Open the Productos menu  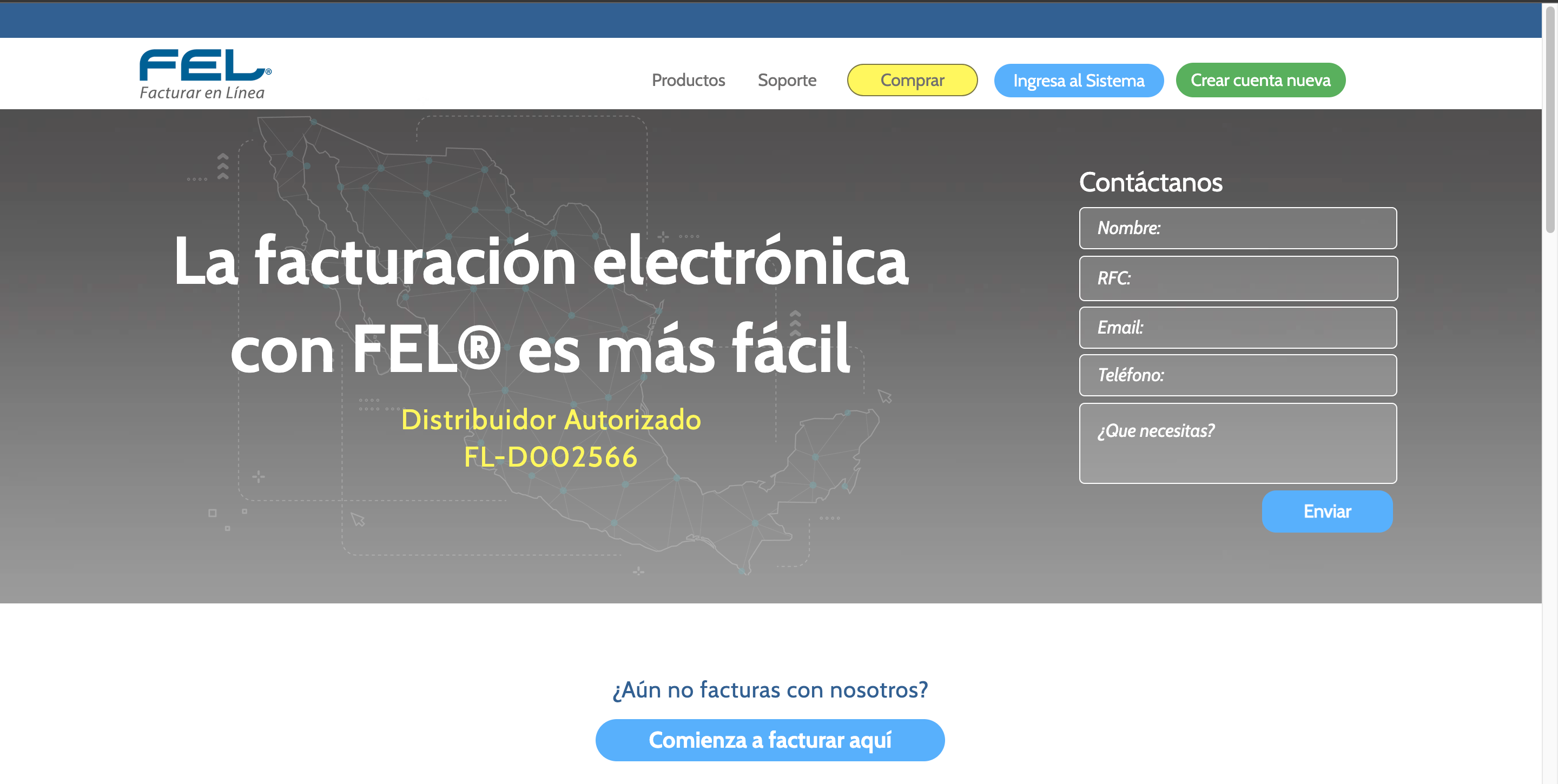pos(688,80)
